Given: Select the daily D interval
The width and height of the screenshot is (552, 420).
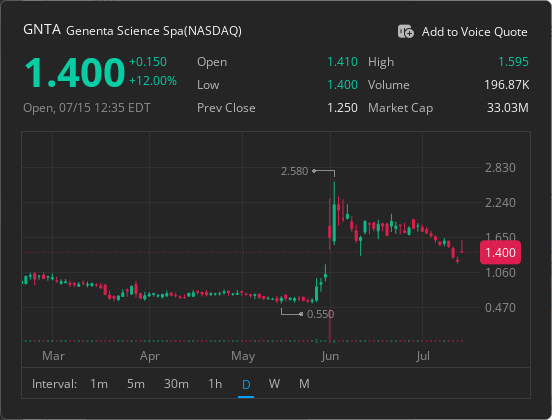Looking at the screenshot, I should point(246,384).
